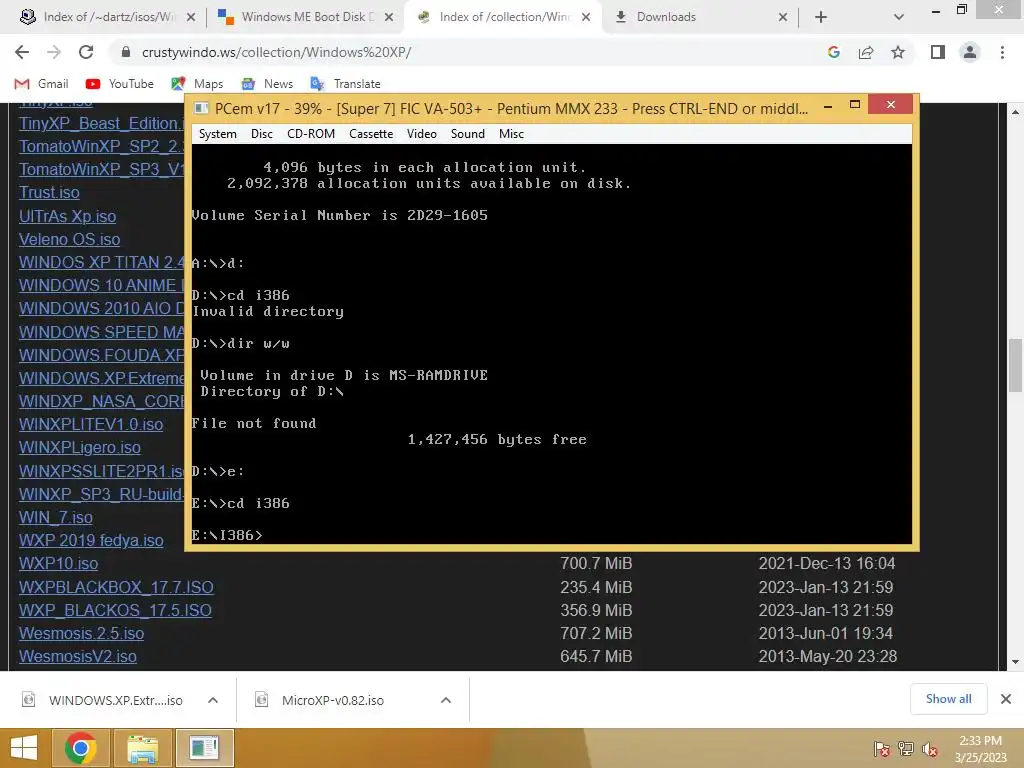Image resolution: width=1024 pixels, height=768 pixels.
Task: Open the UlTrAs Xp.iso link
Action: pos(67,216)
